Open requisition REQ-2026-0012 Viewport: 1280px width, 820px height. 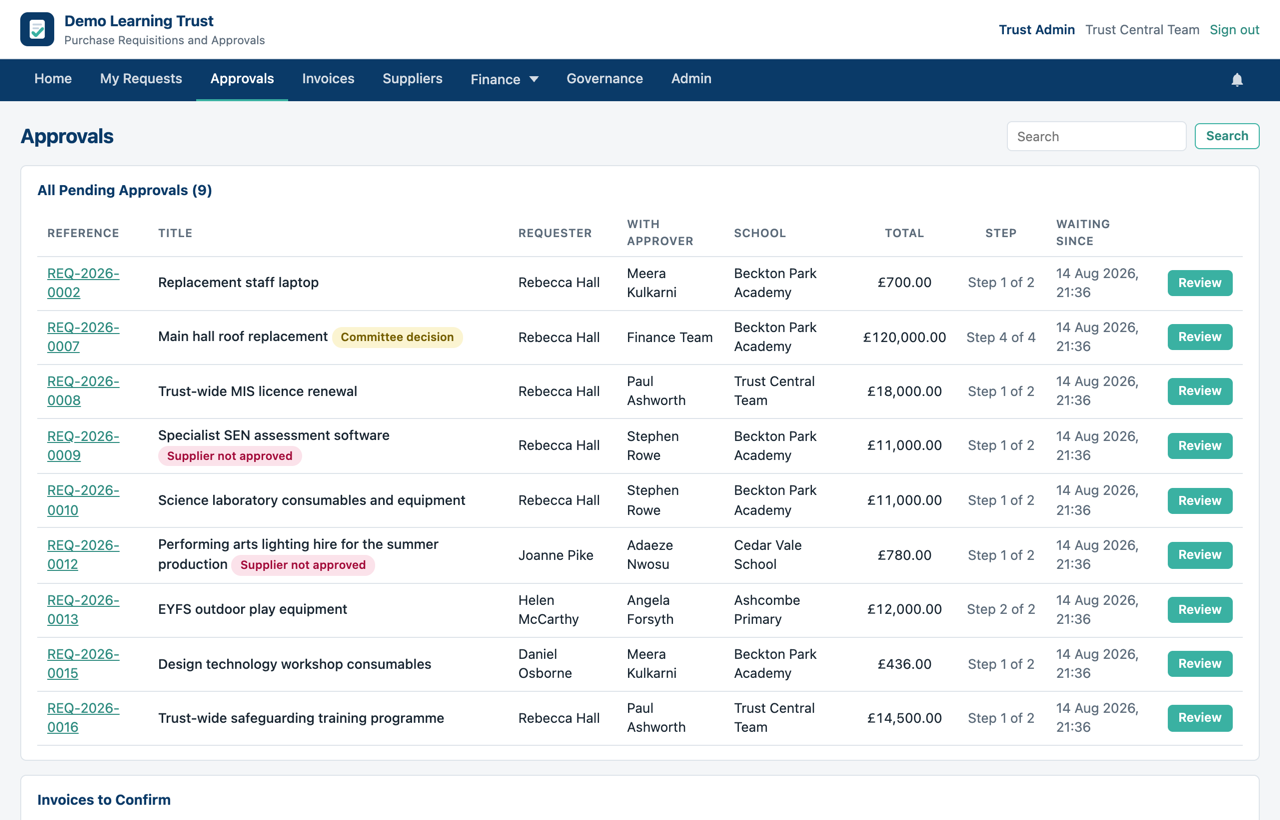(x=83, y=555)
